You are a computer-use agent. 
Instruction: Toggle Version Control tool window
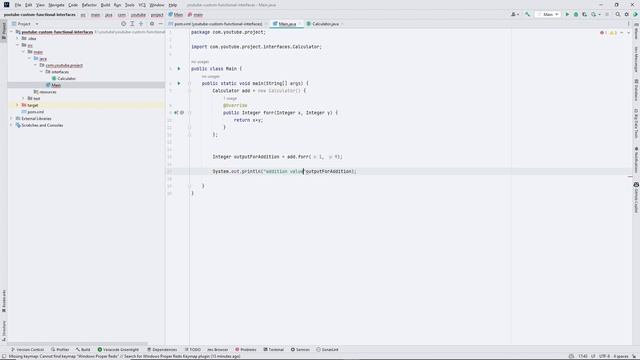(27, 350)
